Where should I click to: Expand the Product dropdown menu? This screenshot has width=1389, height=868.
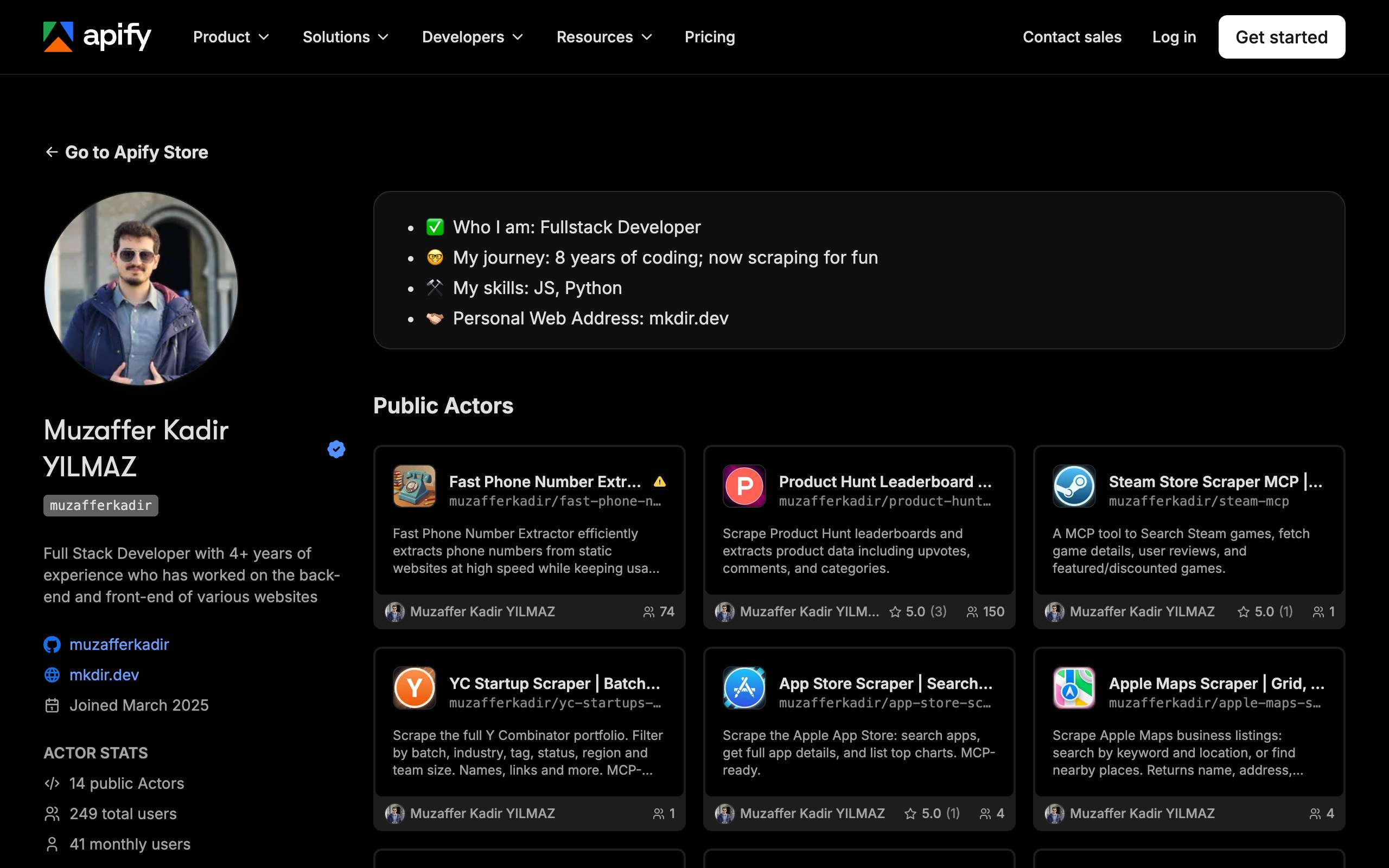pos(231,37)
